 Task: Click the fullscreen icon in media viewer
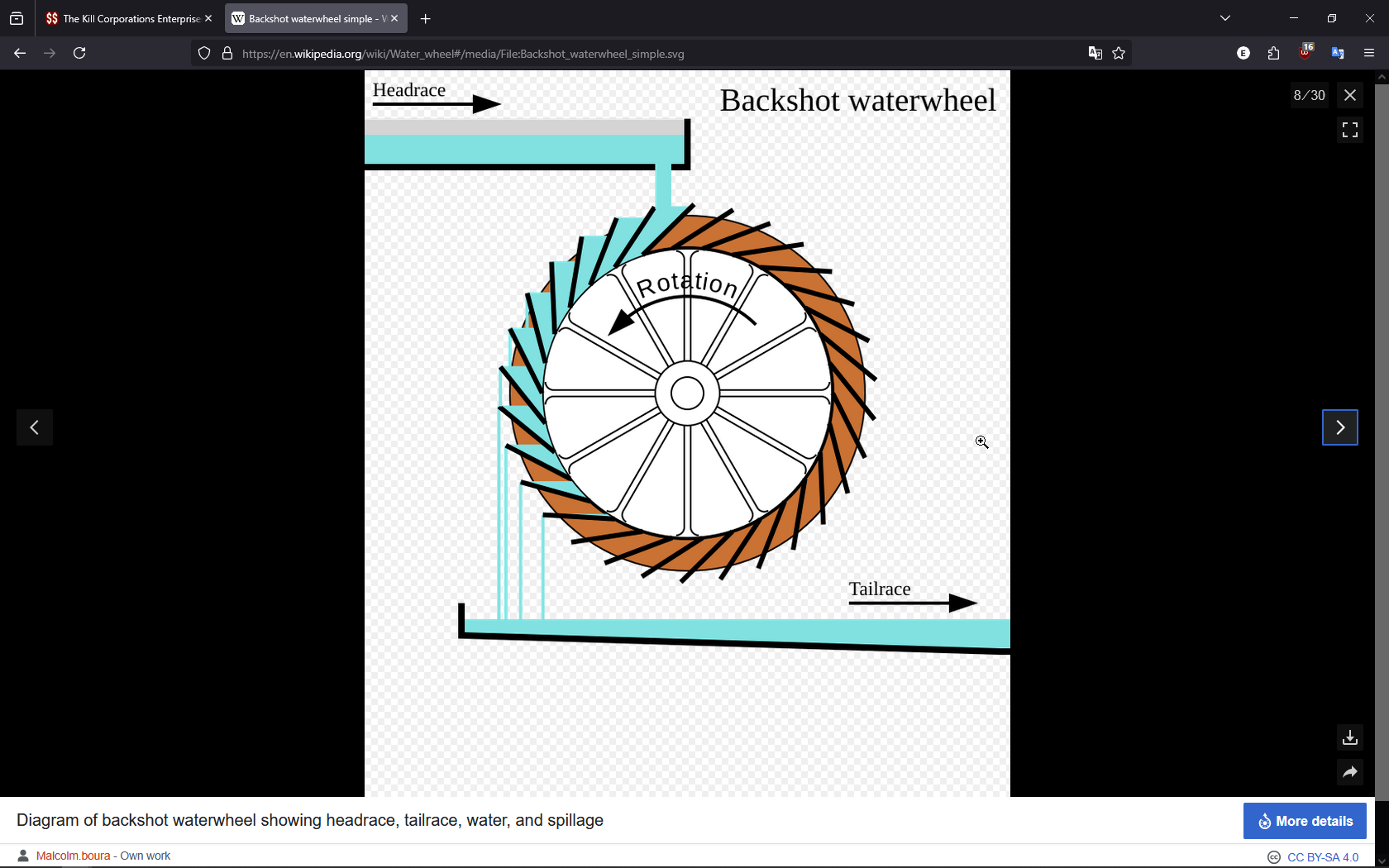click(x=1349, y=130)
